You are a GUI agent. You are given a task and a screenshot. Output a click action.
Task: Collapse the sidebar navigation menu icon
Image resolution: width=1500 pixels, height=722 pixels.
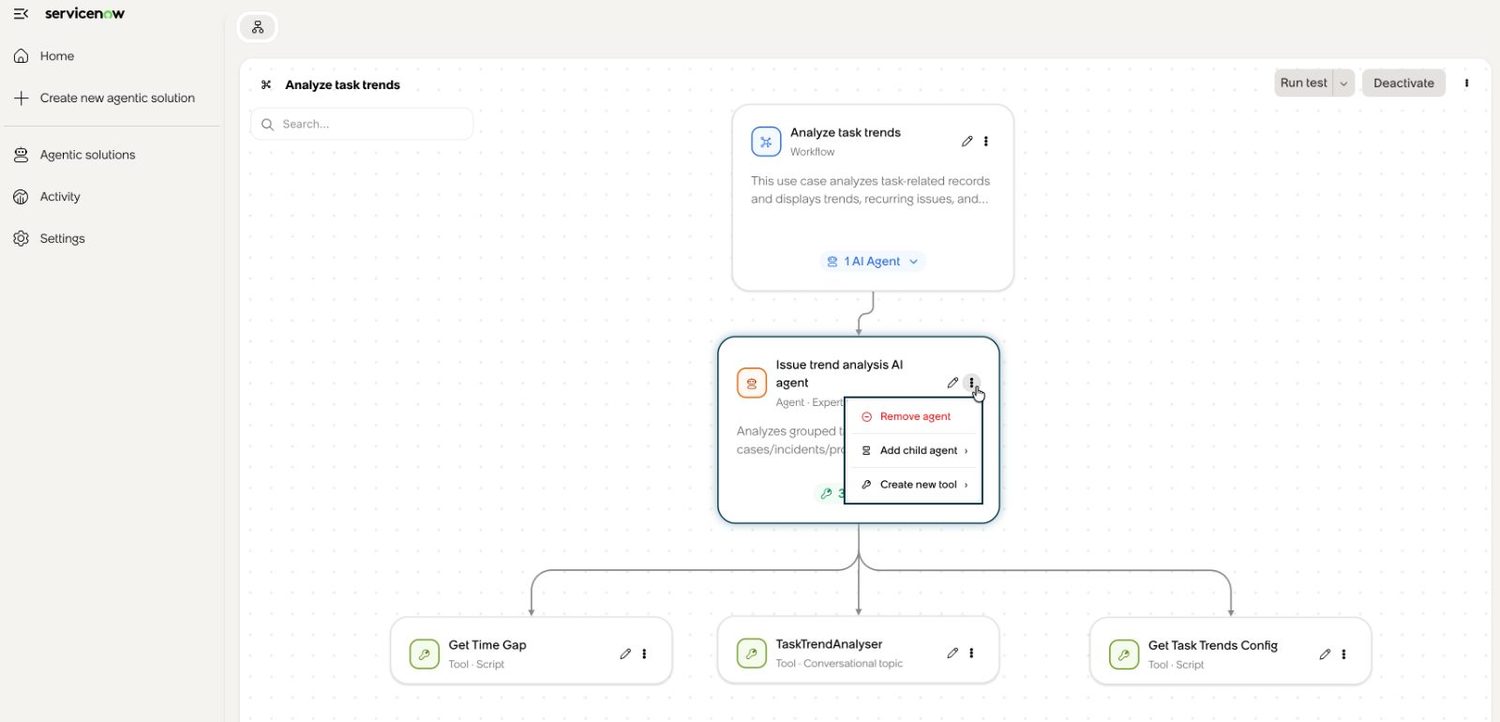click(x=20, y=14)
